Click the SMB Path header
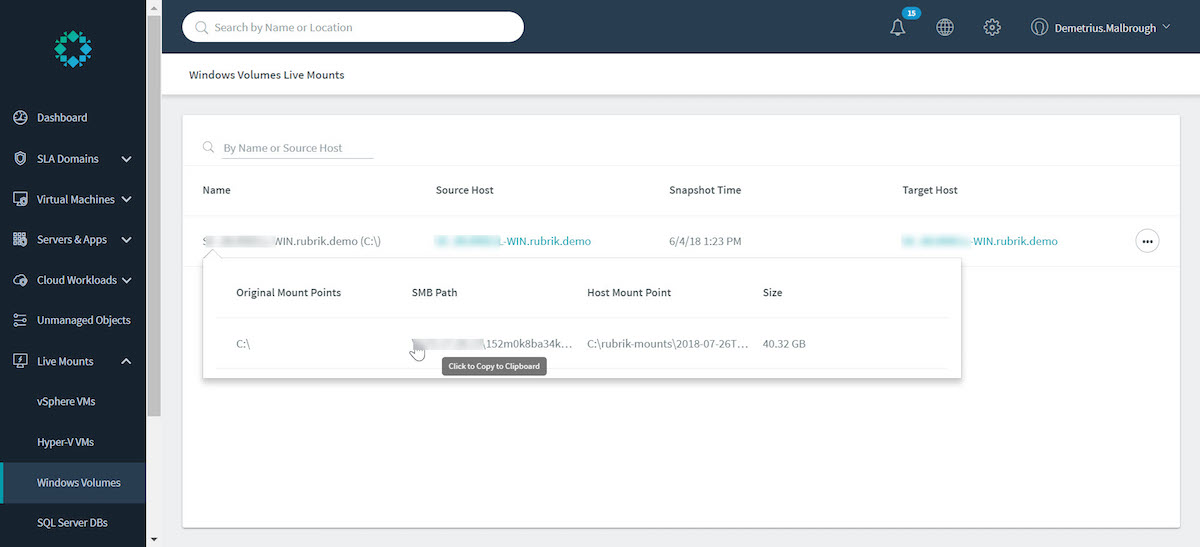 point(434,293)
